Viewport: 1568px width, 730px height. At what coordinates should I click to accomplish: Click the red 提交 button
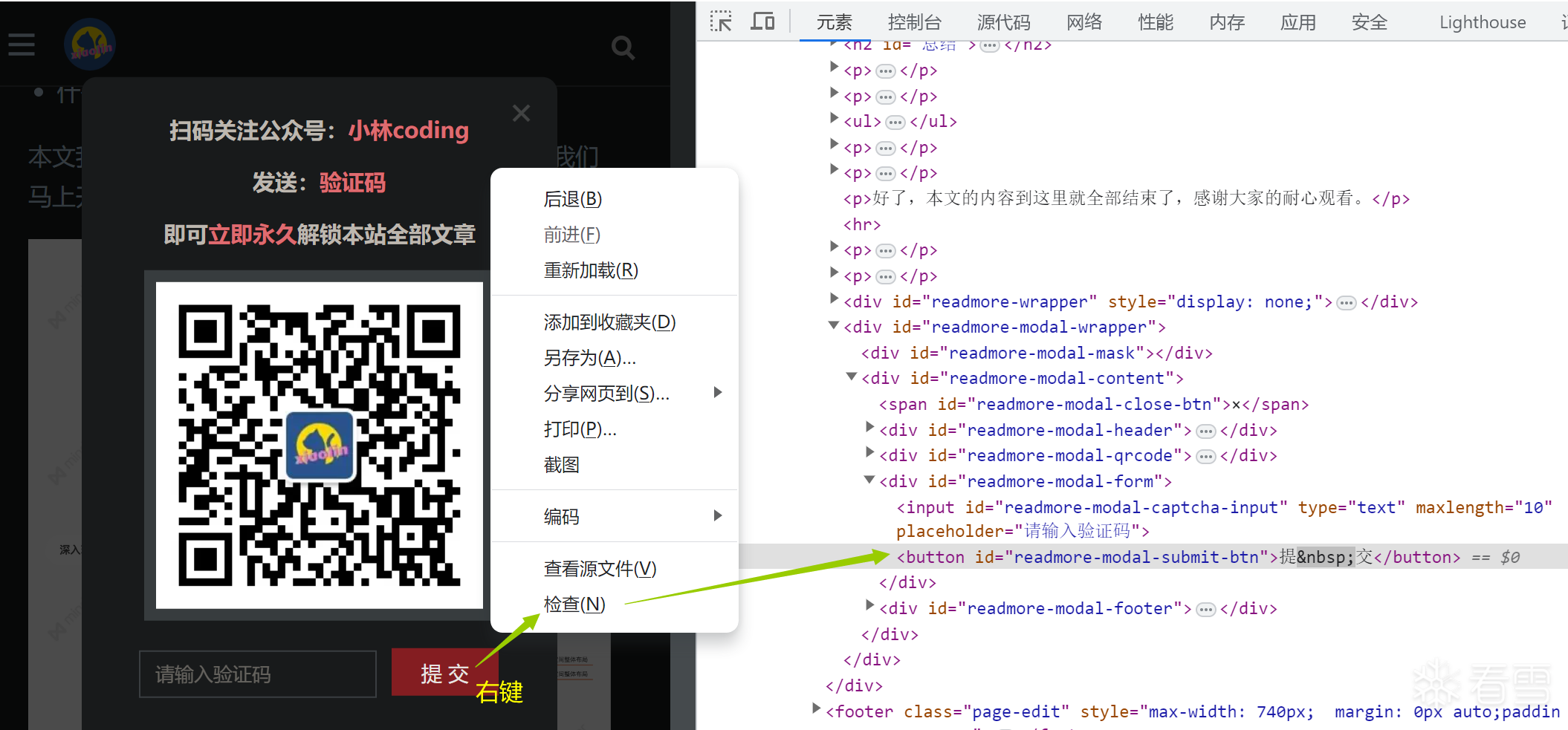click(444, 673)
